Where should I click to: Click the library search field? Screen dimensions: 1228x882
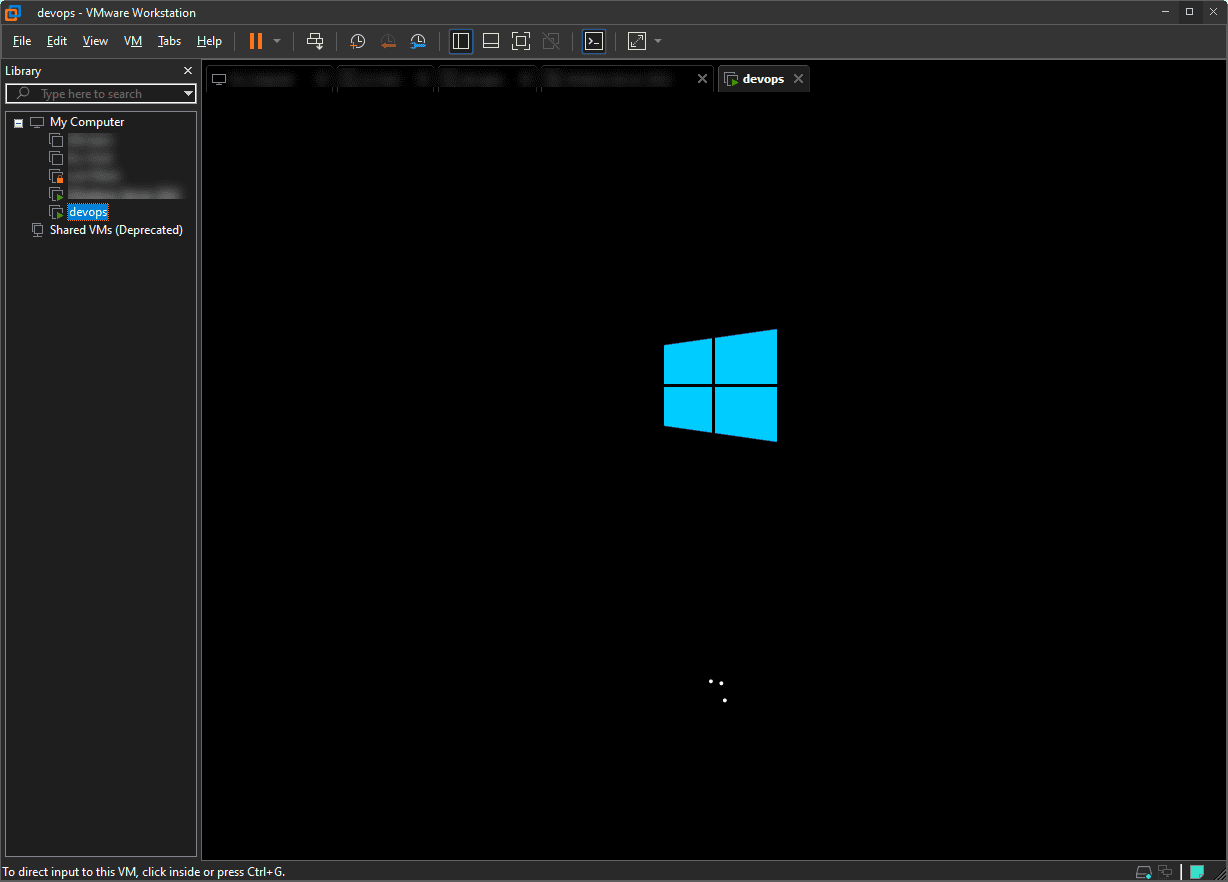[x=95, y=94]
